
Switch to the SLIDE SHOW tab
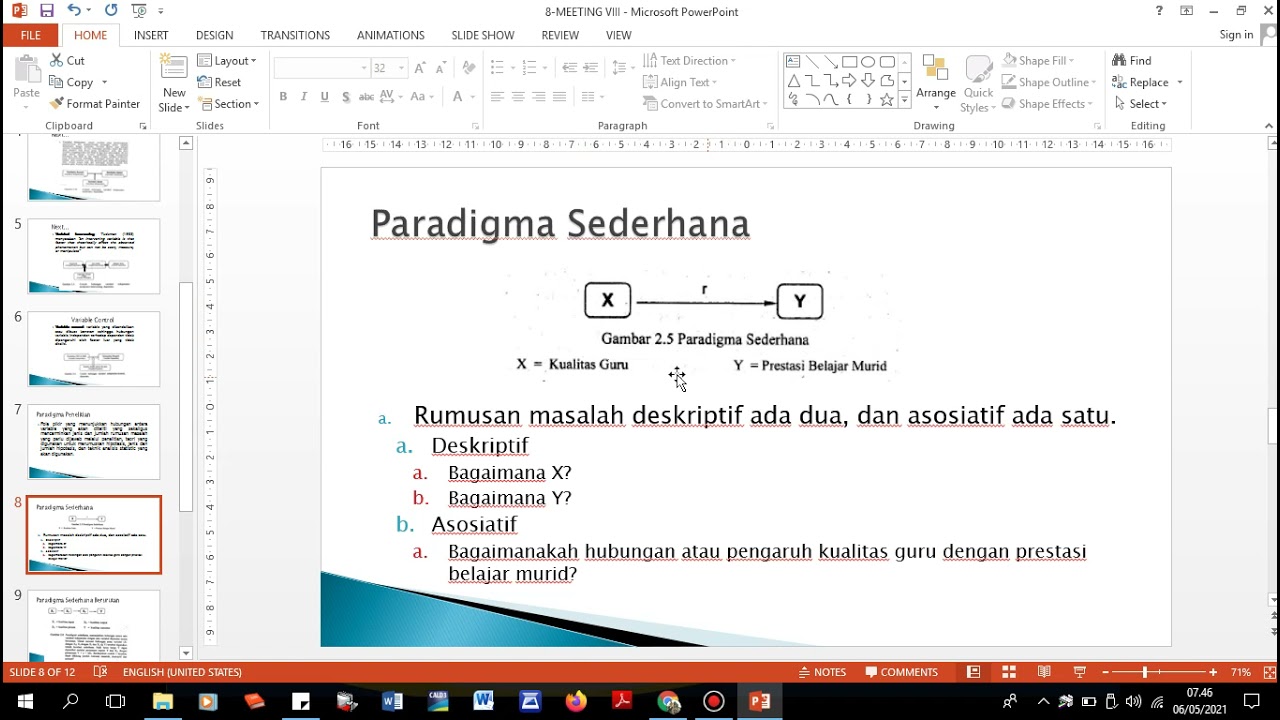pyautogui.click(x=483, y=35)
